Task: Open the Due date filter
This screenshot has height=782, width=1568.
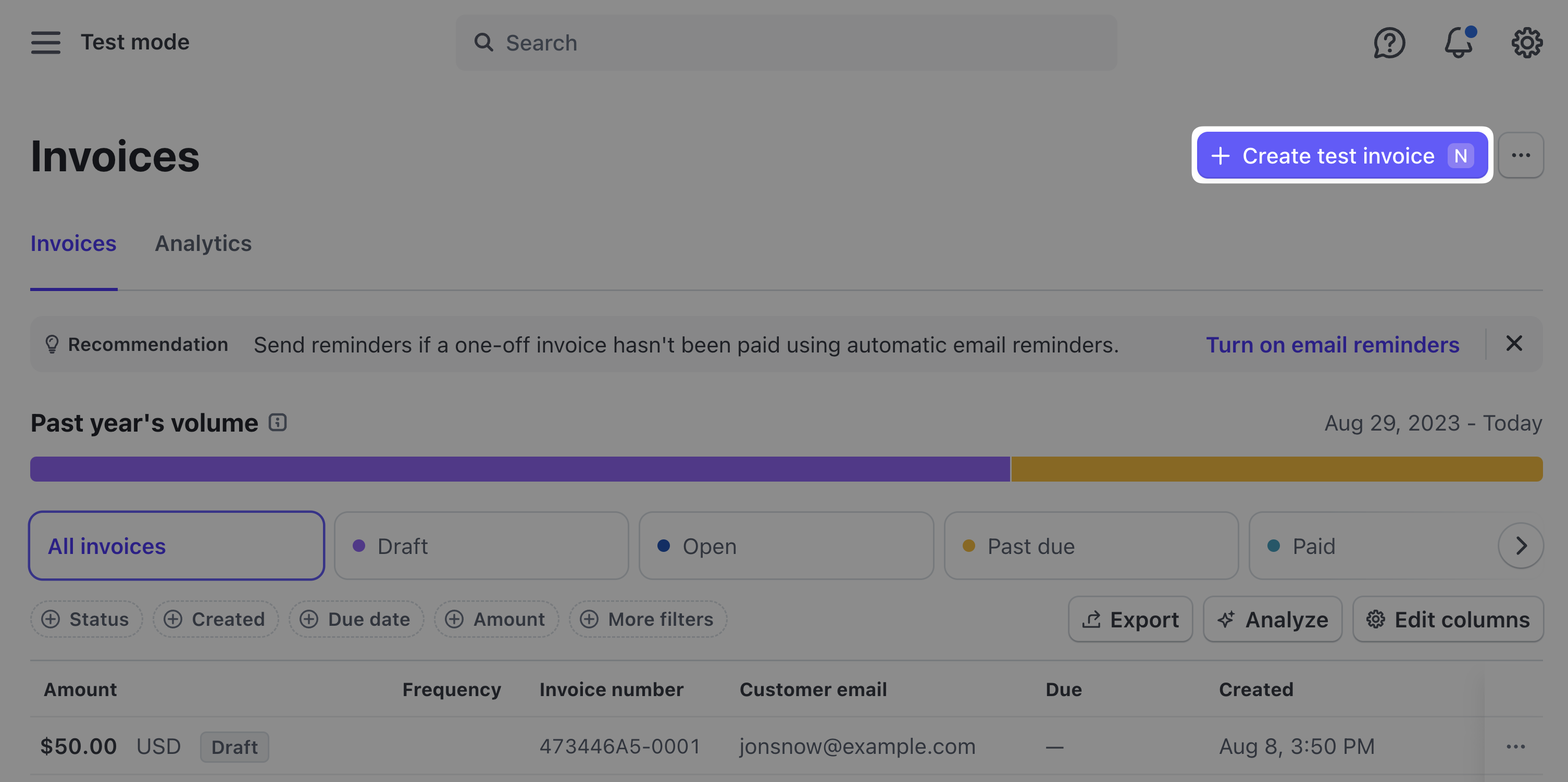Action: click(x=356, y=619)
